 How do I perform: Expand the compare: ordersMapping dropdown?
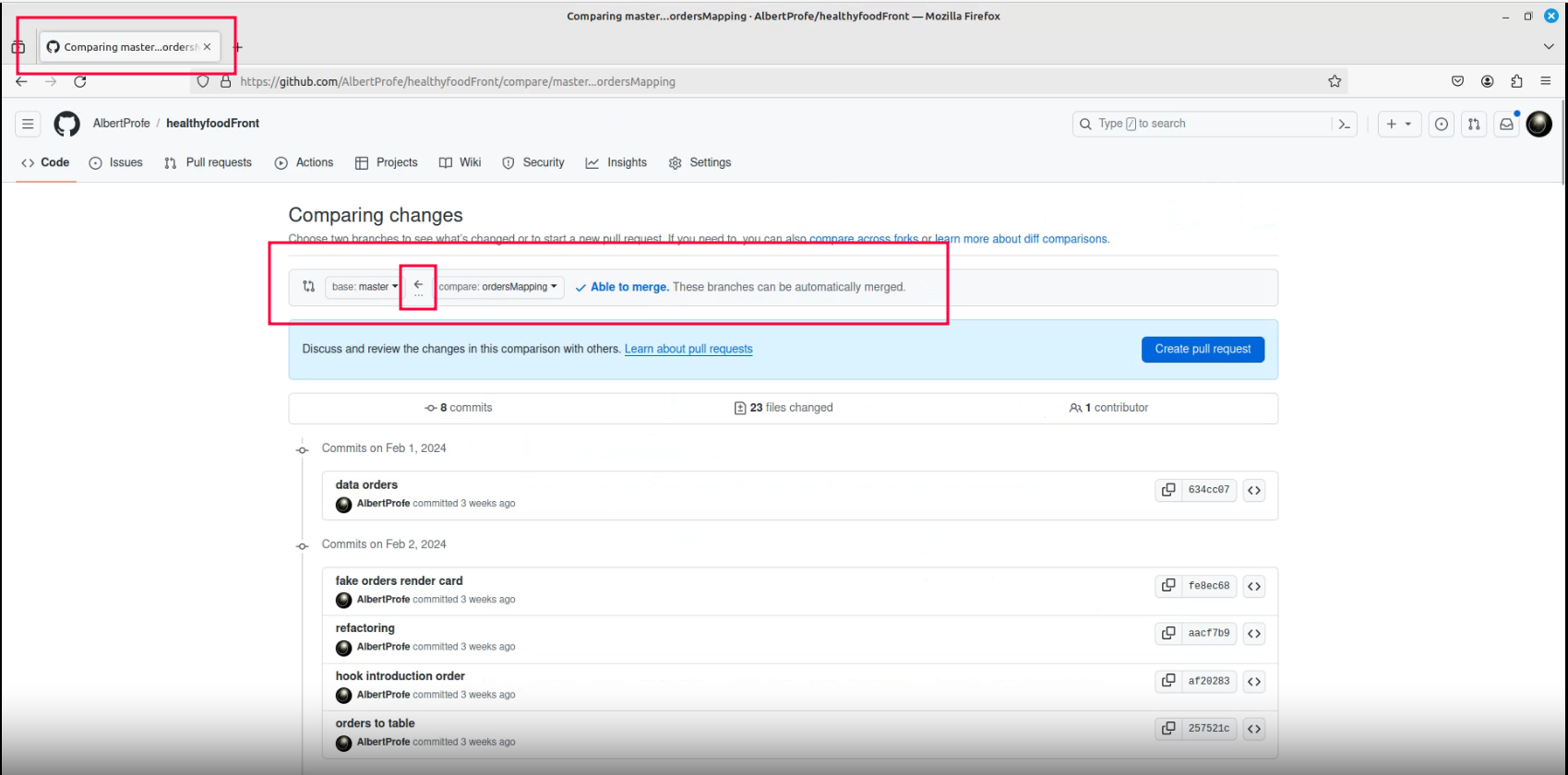pyautogui.click(x=498, y=287)
